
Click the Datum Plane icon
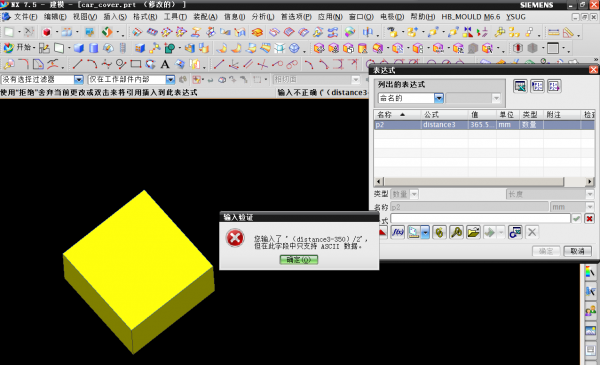59,48
